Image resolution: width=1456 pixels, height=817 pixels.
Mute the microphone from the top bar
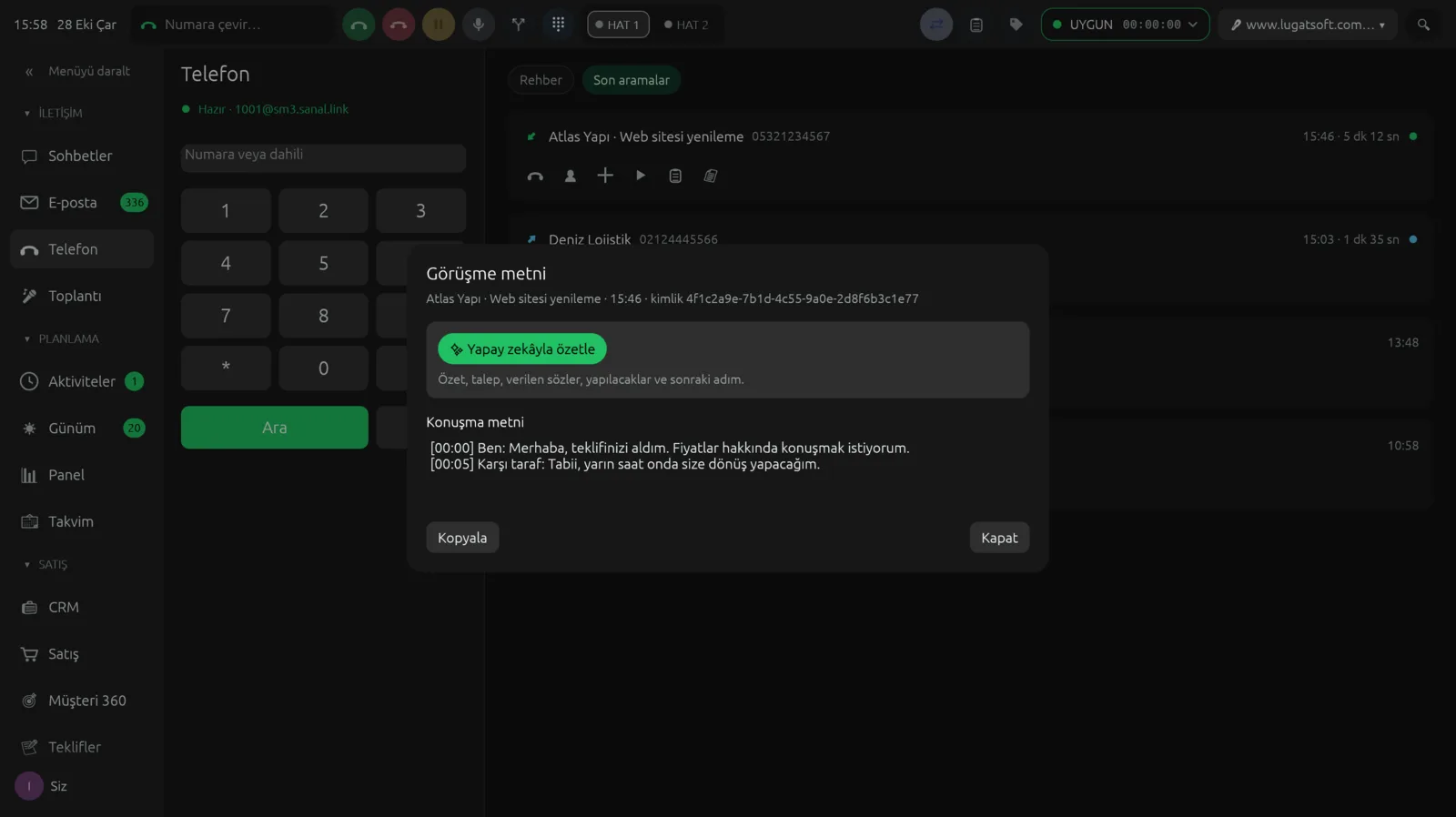(x=479, y=25)
